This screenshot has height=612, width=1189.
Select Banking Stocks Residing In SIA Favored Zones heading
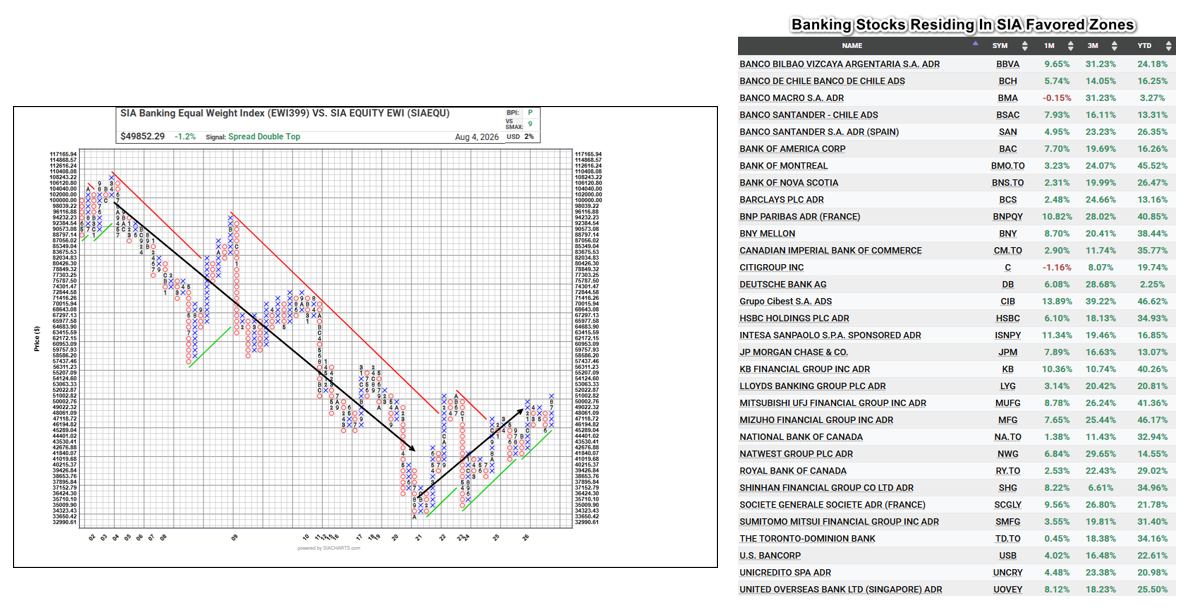click(963, 25)
